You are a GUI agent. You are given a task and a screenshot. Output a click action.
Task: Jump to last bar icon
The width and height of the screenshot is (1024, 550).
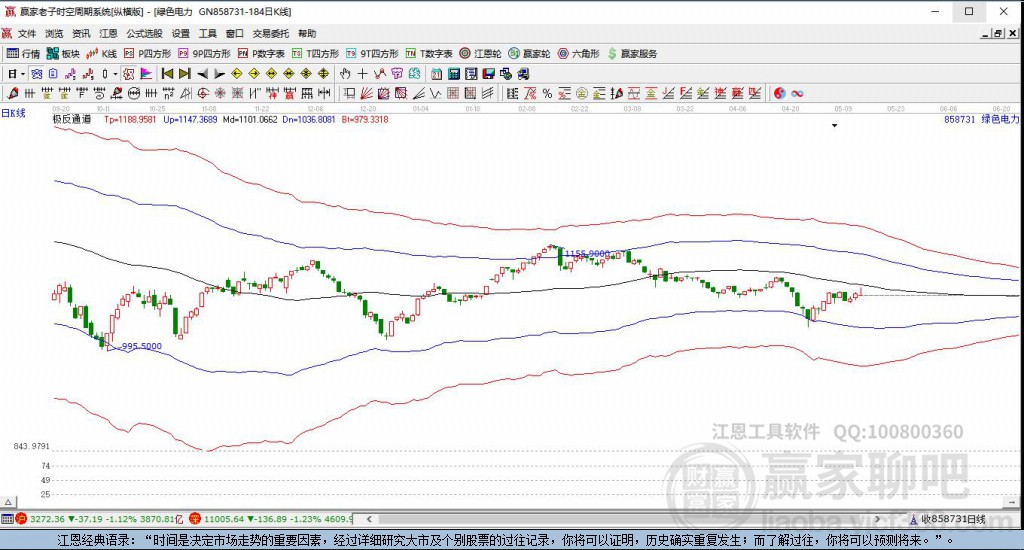[185, 74]
